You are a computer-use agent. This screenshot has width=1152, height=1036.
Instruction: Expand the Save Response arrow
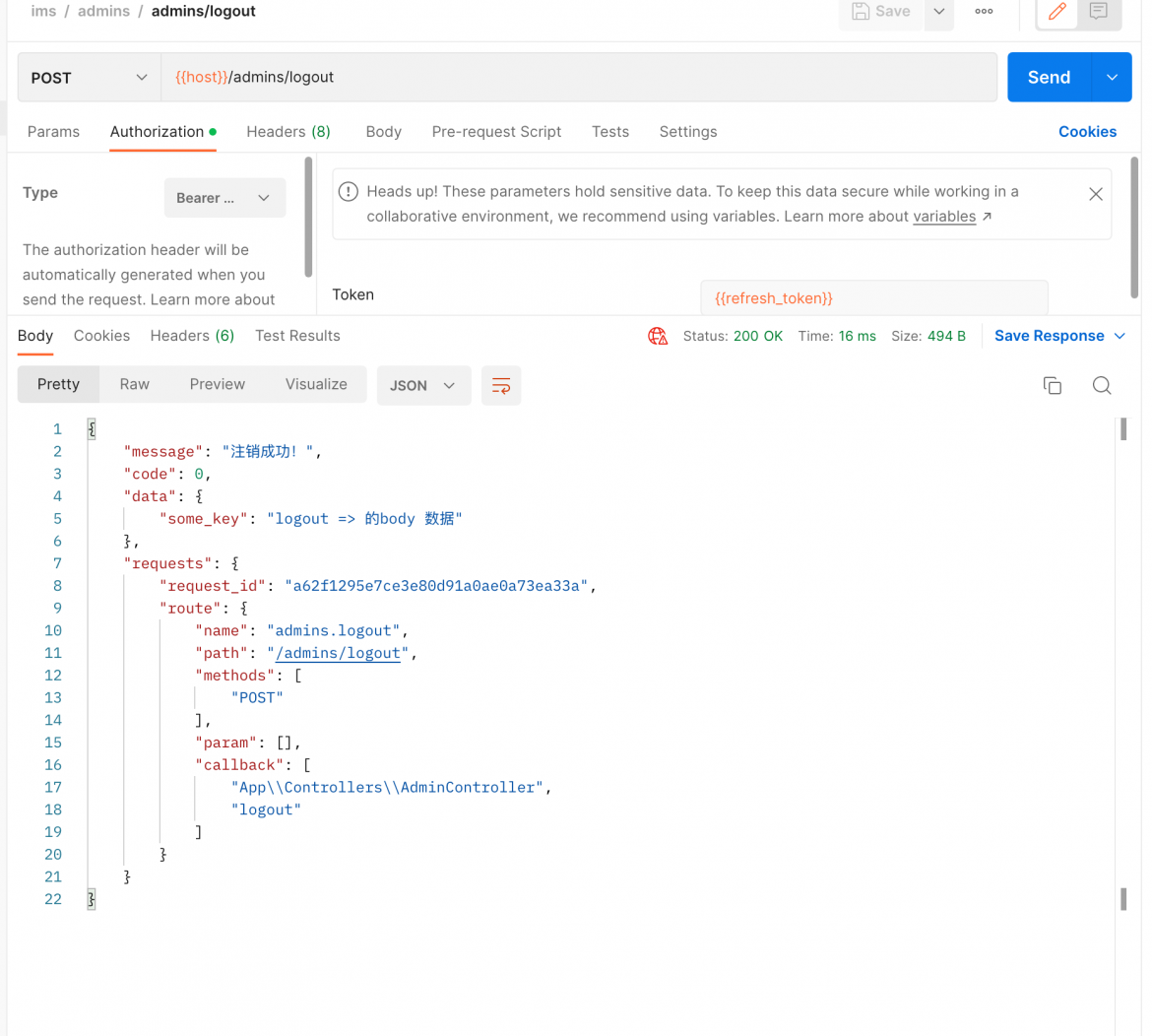[x=1120, y=336]
